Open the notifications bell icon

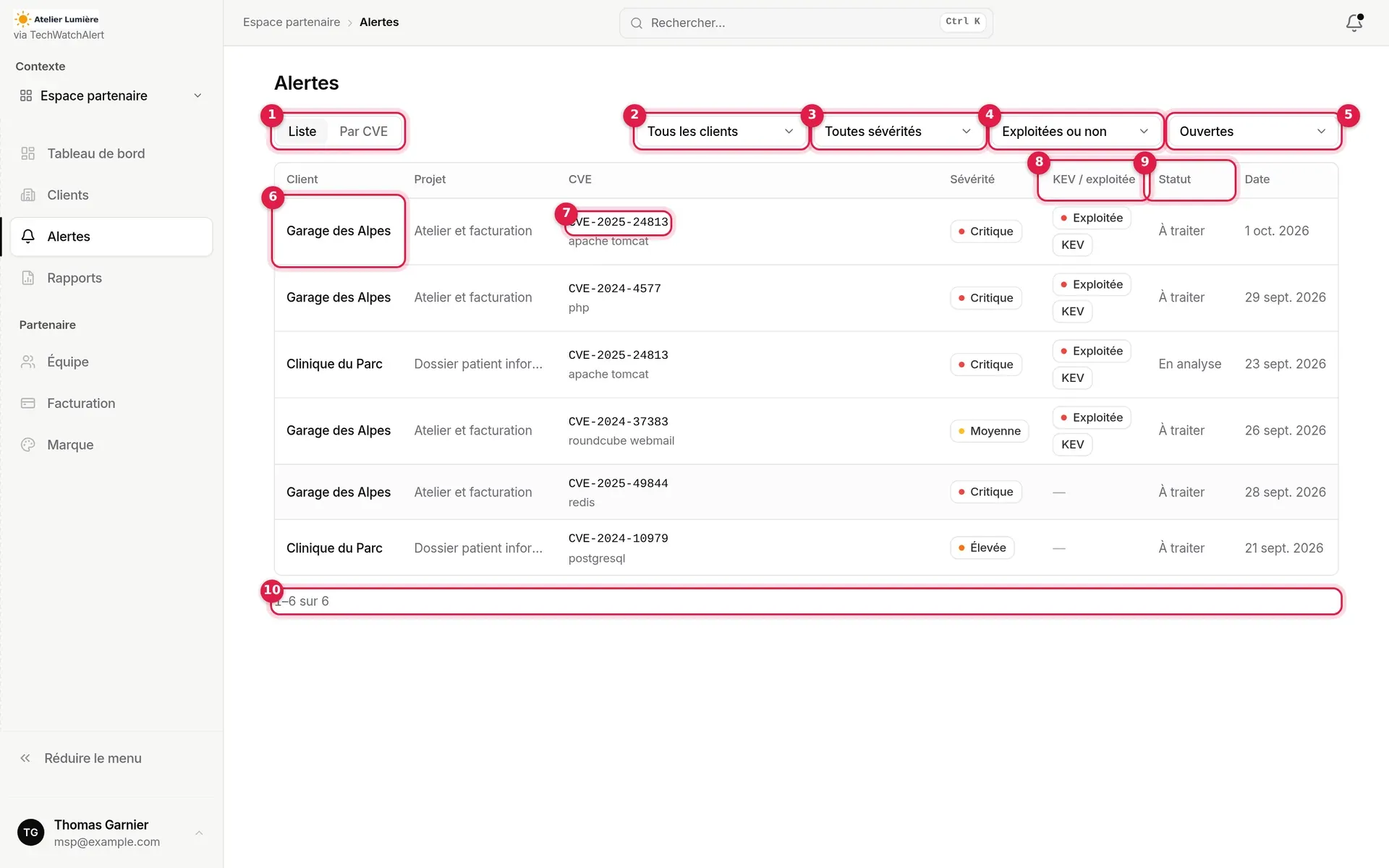click(1354, 22)
